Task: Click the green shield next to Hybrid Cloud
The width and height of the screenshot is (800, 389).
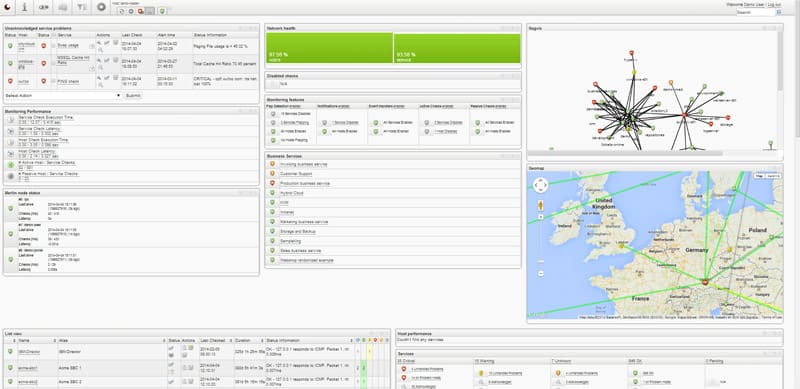Action: [272, 193]
